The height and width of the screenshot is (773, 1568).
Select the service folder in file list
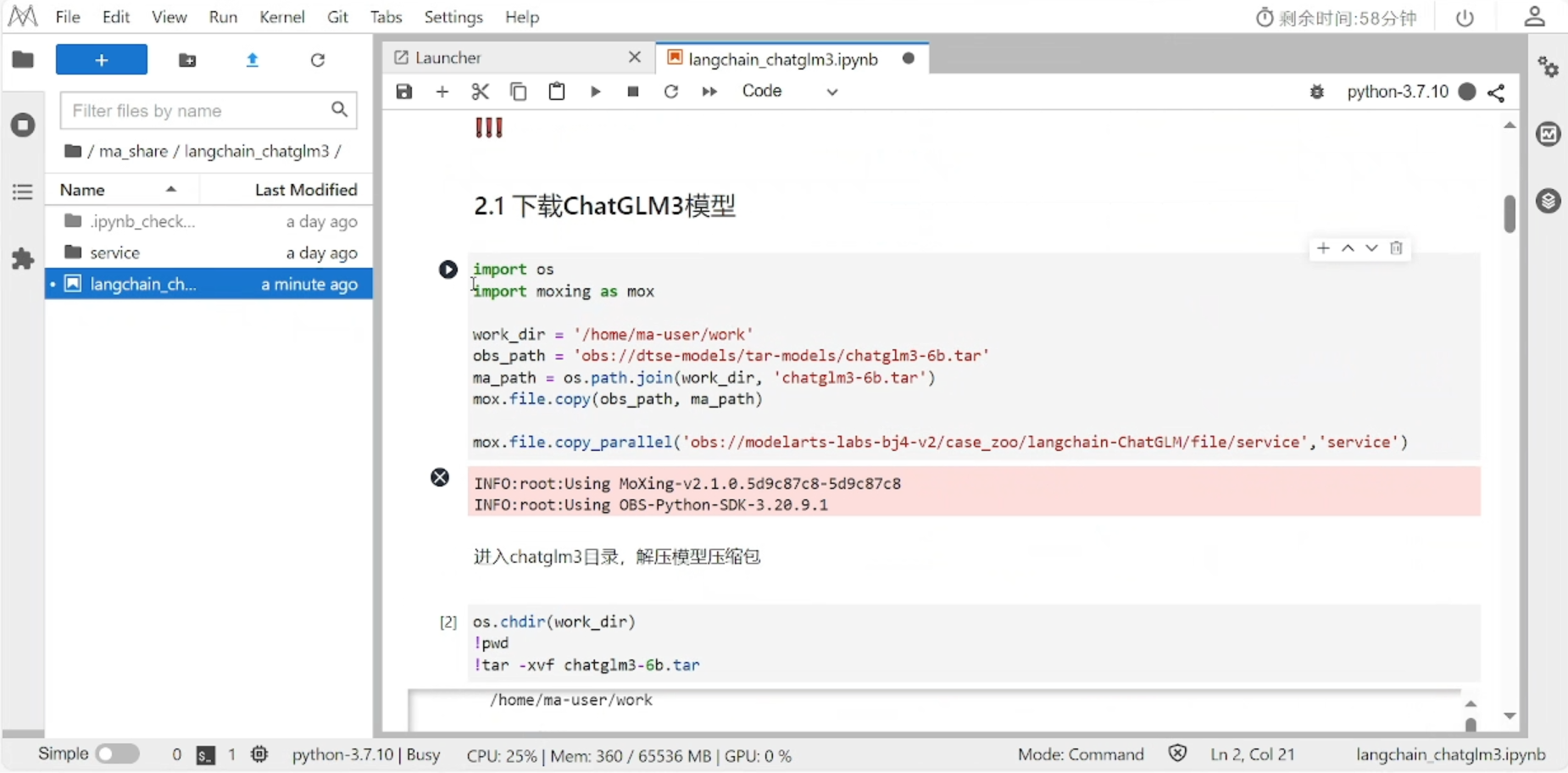click(209, 253)
